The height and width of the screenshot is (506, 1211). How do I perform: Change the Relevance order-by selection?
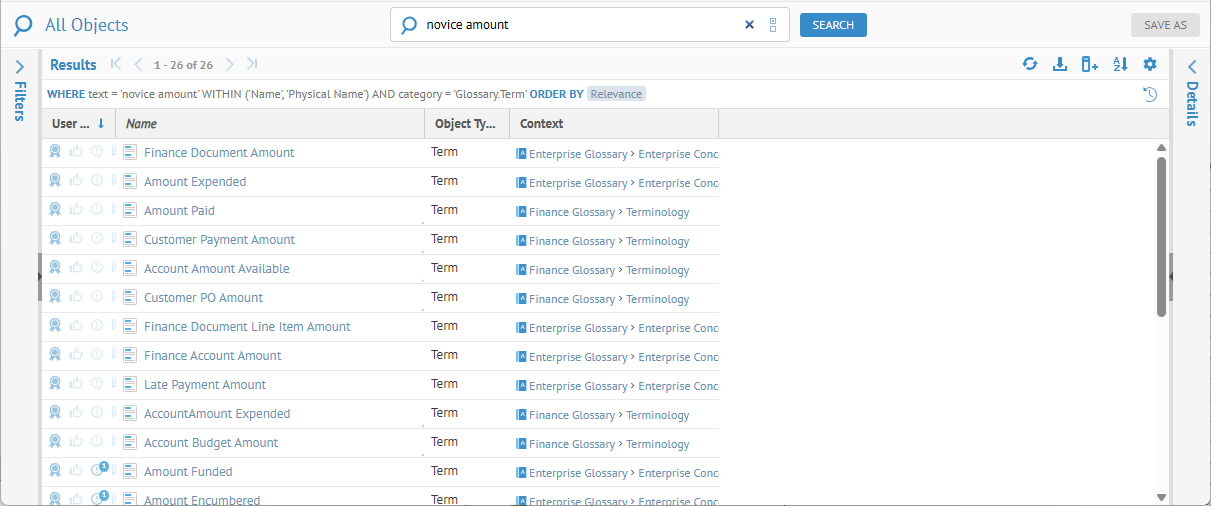(616, 94)
